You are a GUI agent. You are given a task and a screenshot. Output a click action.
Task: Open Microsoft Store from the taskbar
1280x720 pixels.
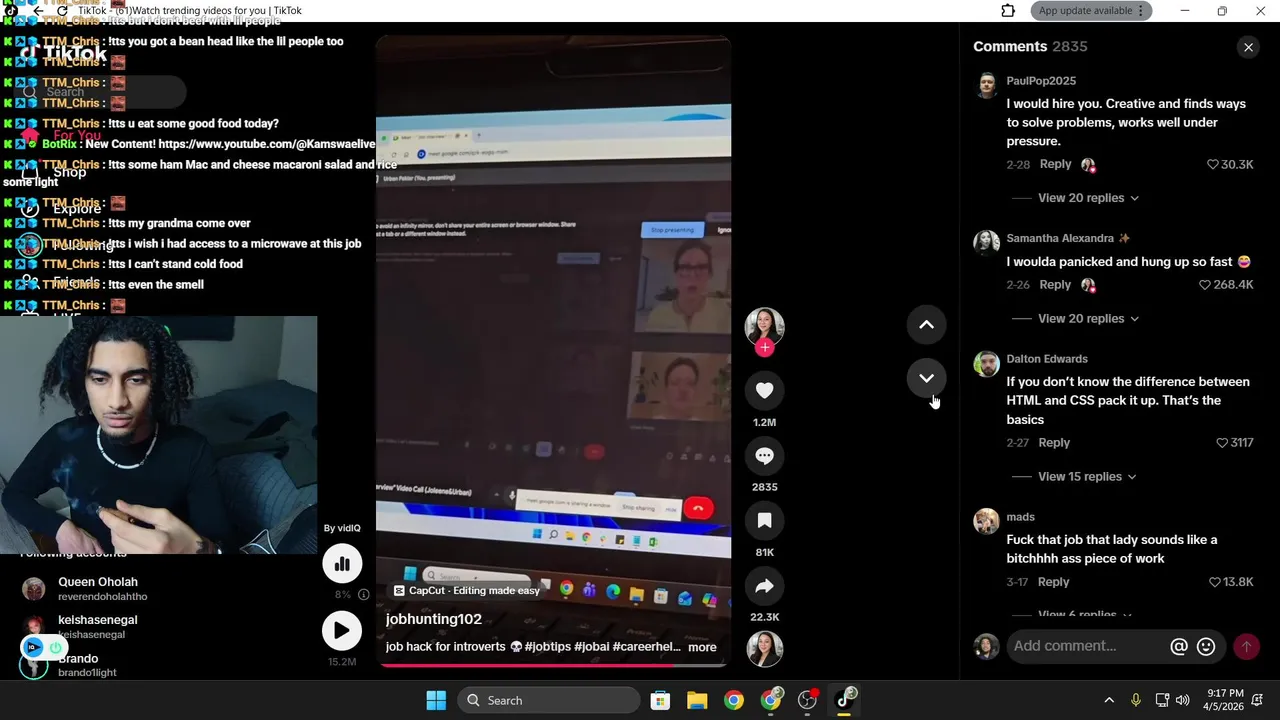(x=660, y=701)
